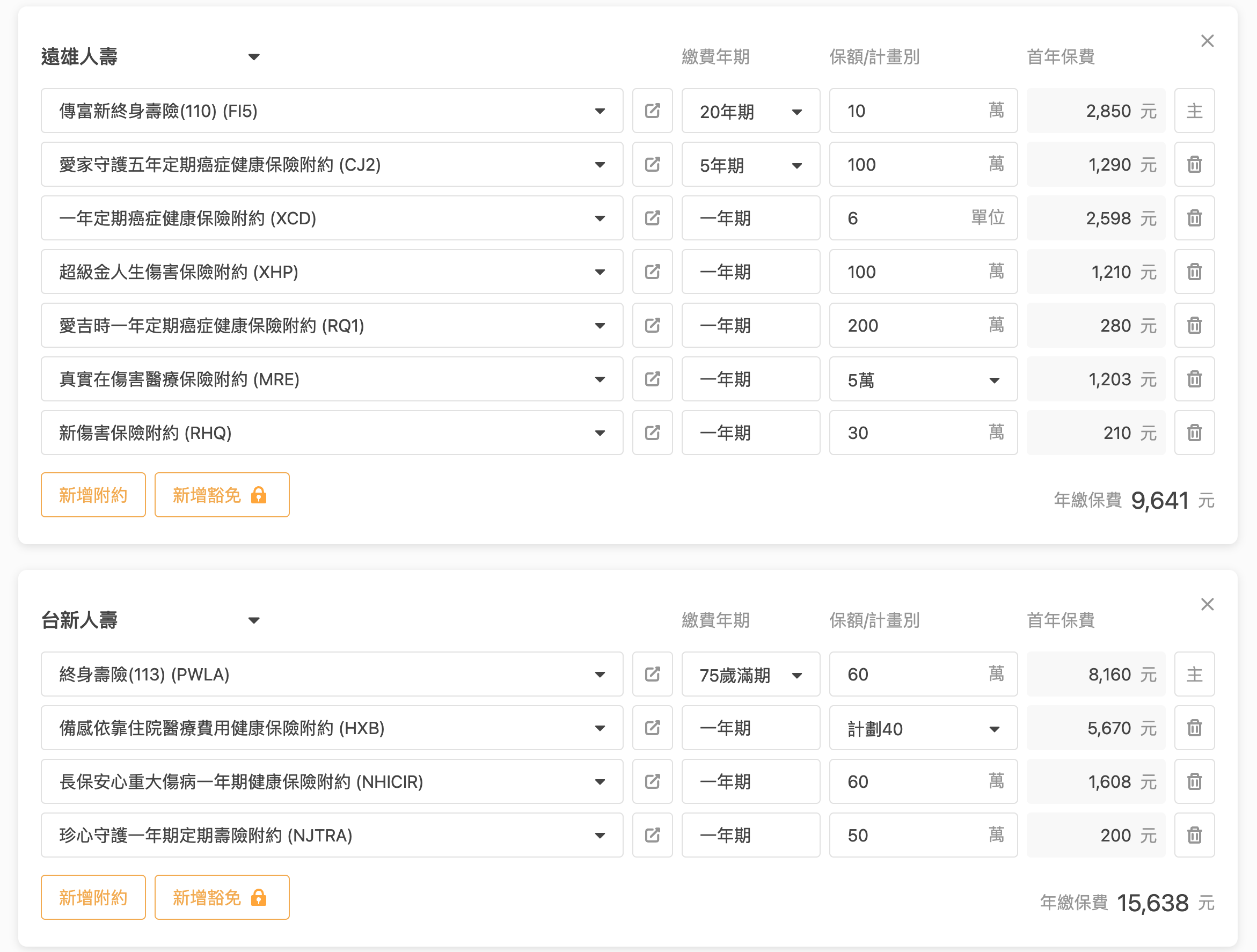Open external link for XCD rider
The height and width of the screenshot is (952, 1257).
coord(652,218)
